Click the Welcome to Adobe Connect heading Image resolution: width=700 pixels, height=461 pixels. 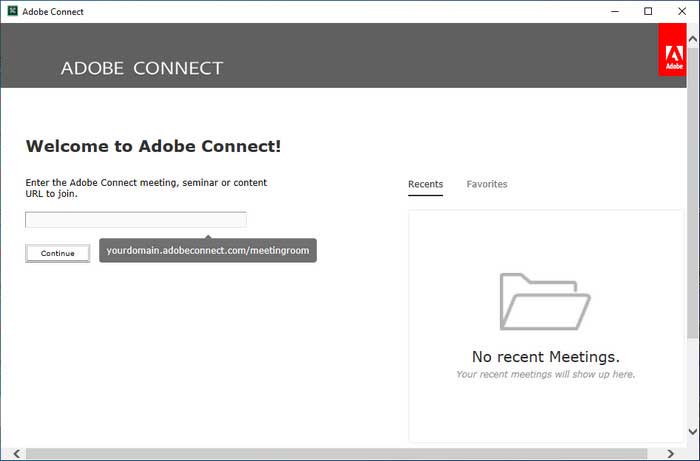(x=154, y=146)
